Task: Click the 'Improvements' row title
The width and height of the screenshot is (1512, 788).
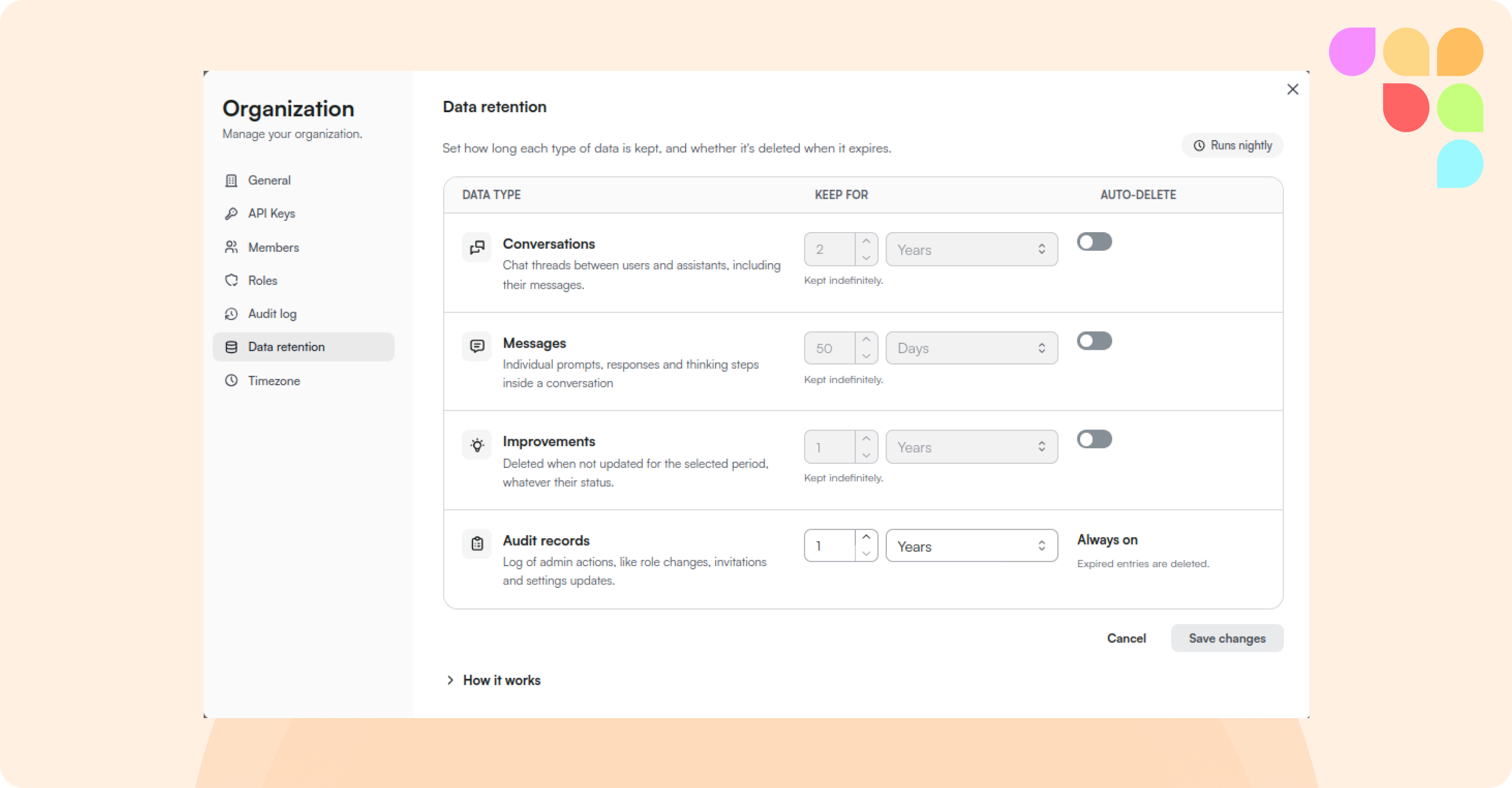Action: (x=549, y=442)
